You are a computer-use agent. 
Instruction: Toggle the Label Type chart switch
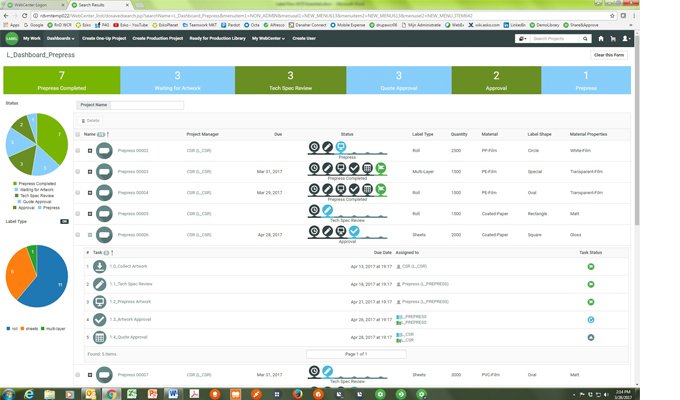64,222
